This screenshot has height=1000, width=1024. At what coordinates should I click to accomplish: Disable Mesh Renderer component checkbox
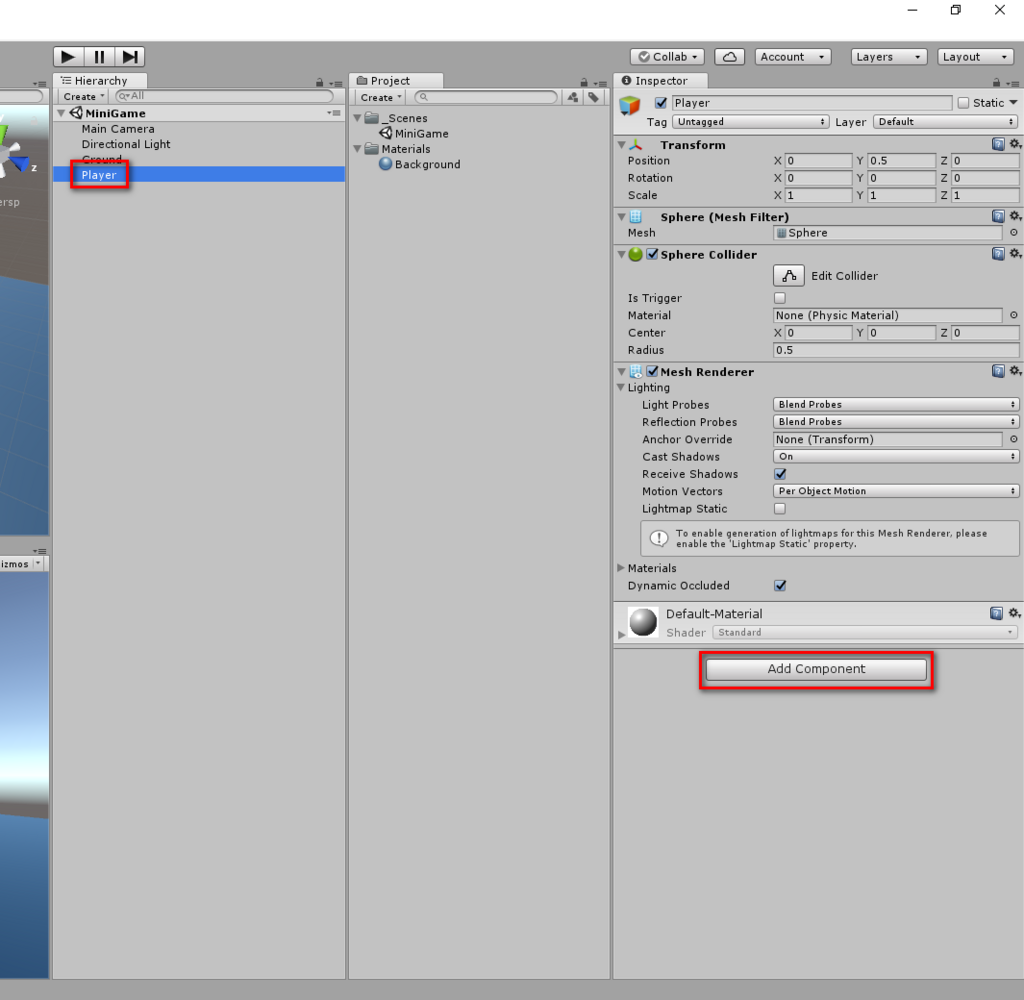[652, 371]
